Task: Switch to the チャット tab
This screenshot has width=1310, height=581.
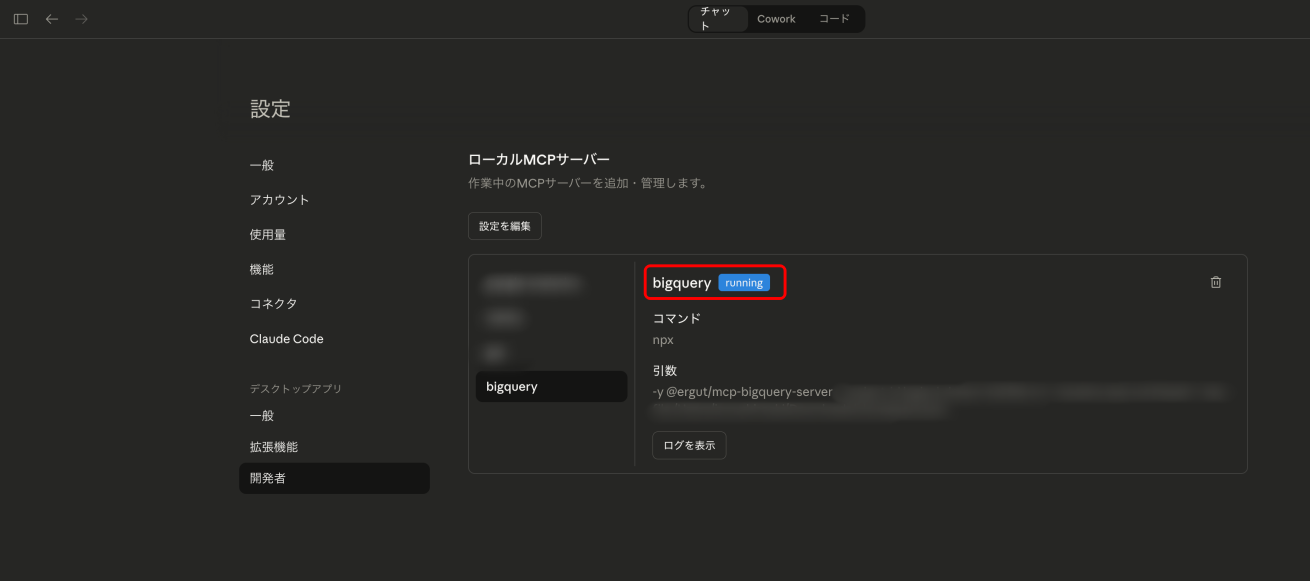Action: (718, 19)
